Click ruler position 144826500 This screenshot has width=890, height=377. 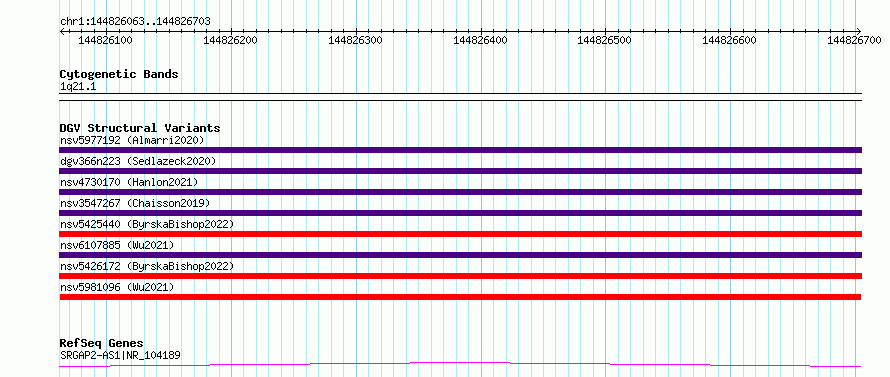tap(604, 40)
